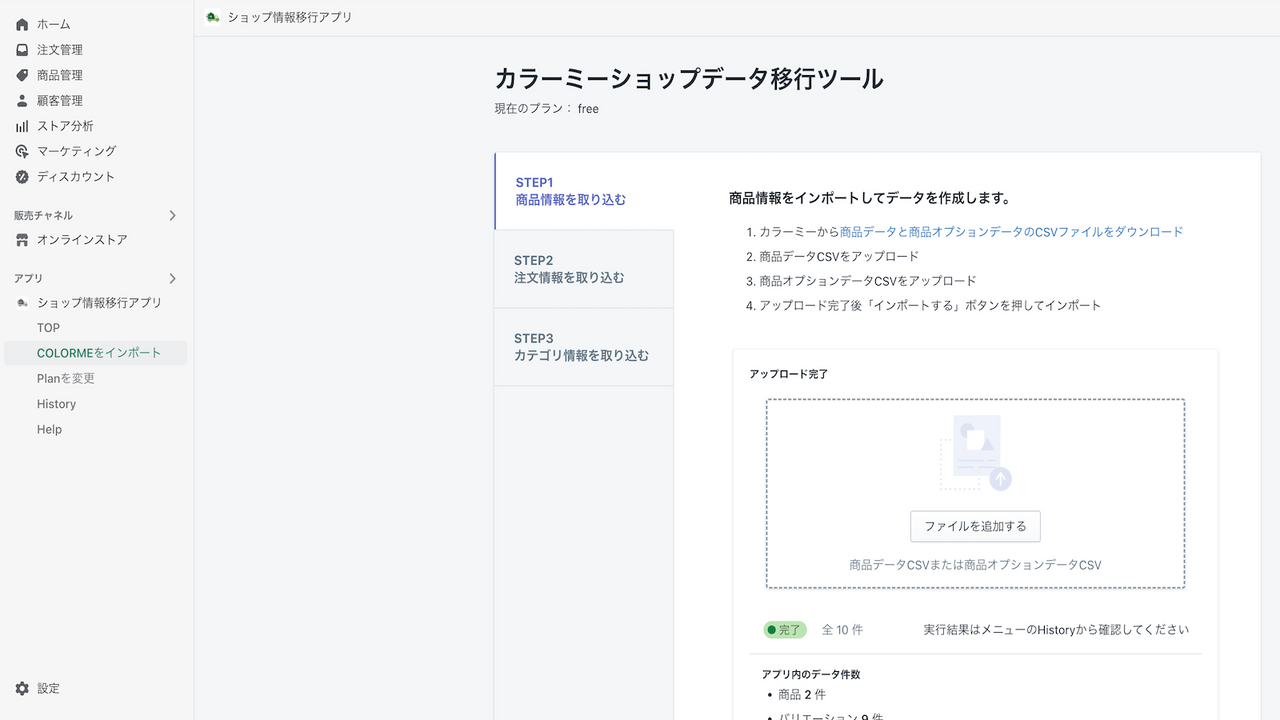Click the discount percent badge icon

22,177
